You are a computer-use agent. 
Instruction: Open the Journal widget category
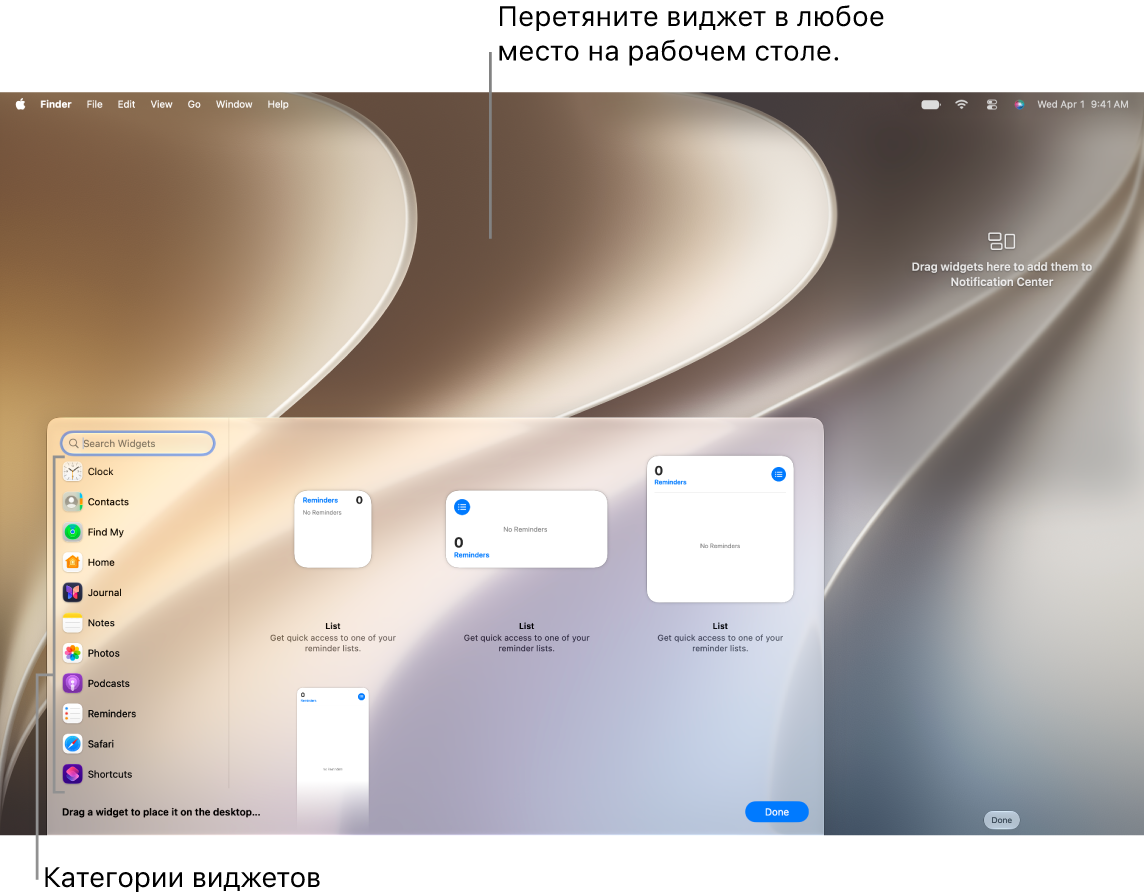pyautogui.click(x=93, y=592)
